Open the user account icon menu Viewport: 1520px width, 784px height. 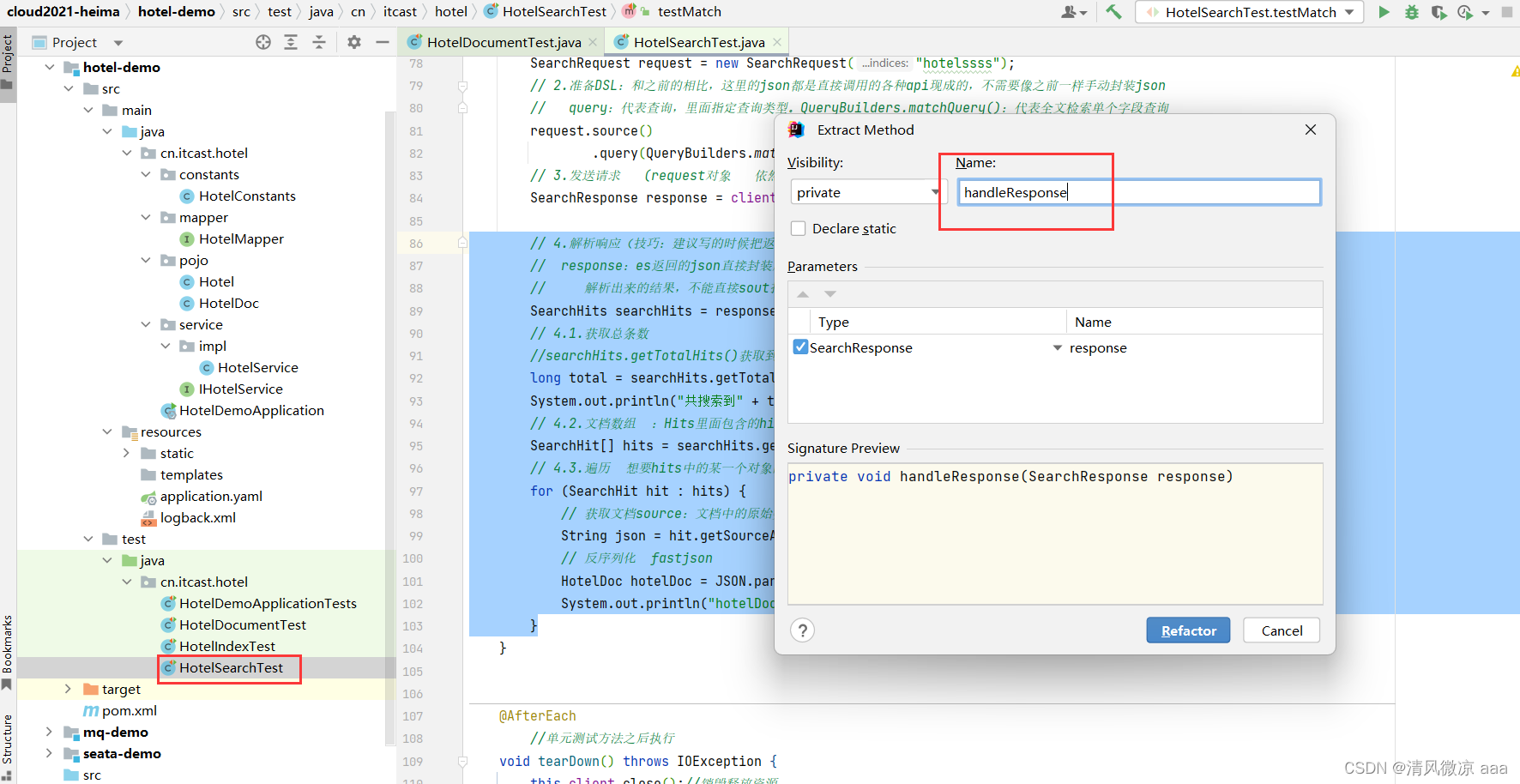[1073, 12]
